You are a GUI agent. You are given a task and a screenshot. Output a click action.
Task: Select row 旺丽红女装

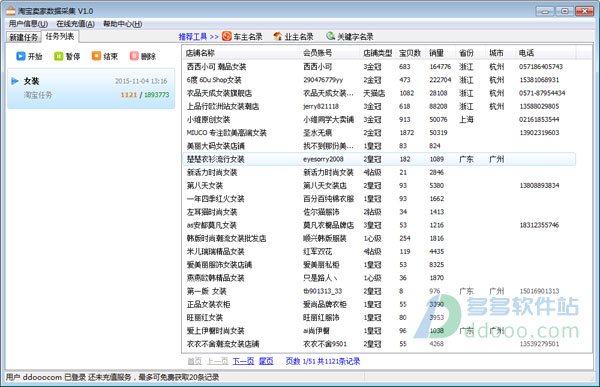[x=379, y=317]
